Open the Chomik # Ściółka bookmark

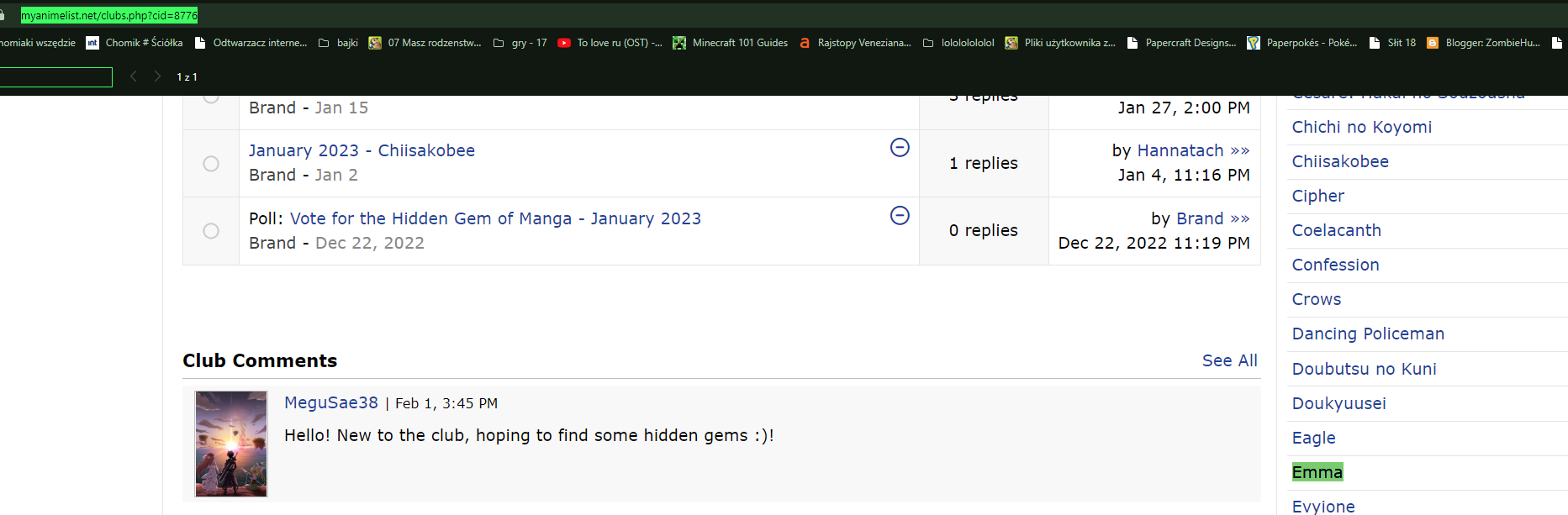[x=135, y=43]
